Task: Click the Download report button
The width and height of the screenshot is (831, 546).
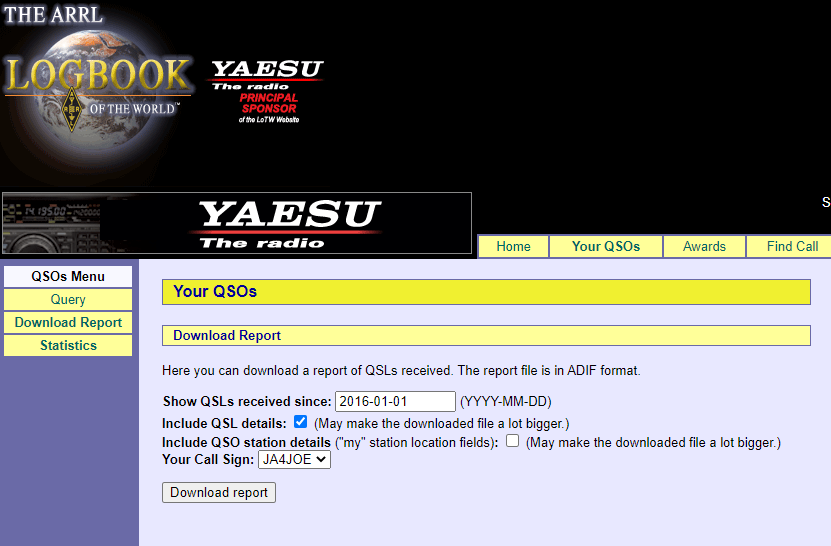Action: 218,492
